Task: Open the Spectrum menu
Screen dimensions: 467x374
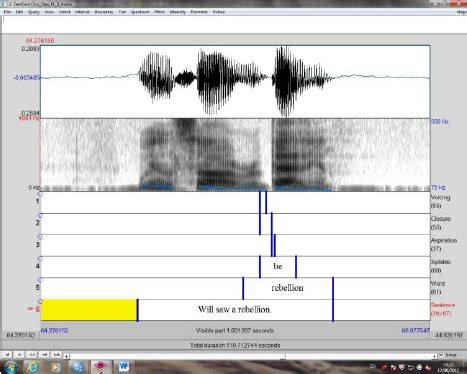Action: click(x=140, y=12)
